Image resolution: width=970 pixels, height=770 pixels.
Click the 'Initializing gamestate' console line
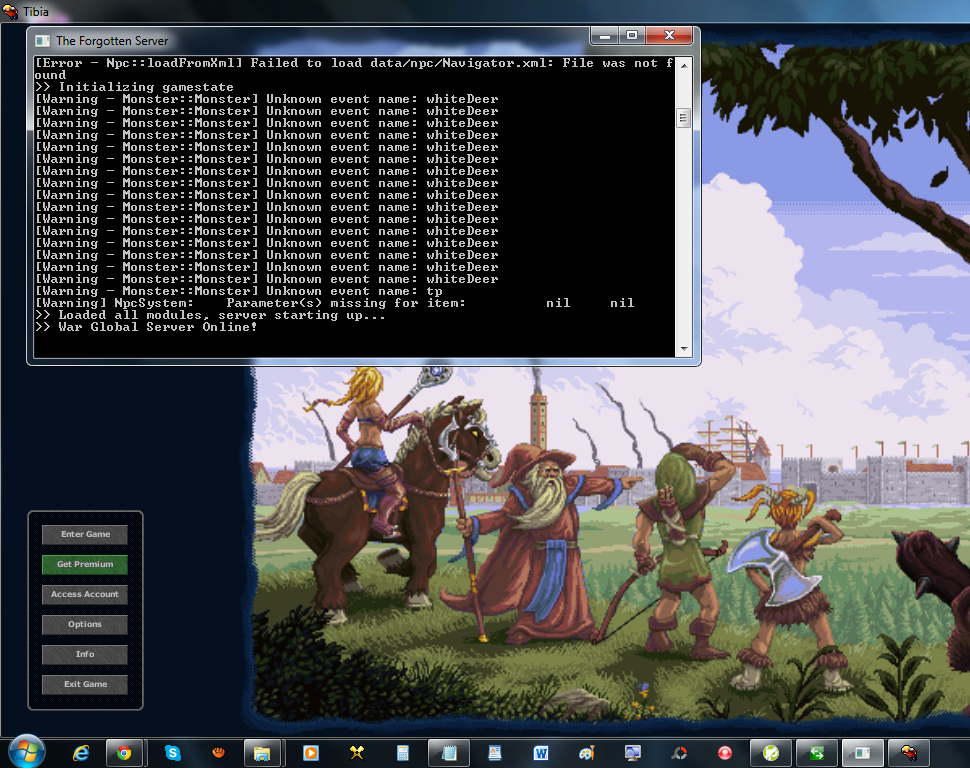coord(134,87)
